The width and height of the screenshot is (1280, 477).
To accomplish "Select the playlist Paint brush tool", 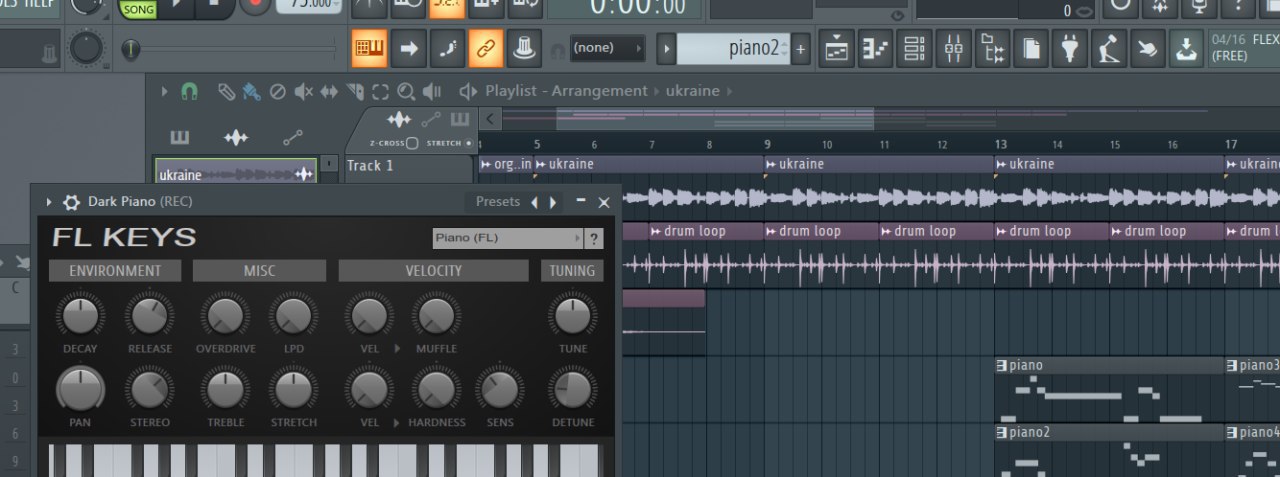I will (251, 92).
